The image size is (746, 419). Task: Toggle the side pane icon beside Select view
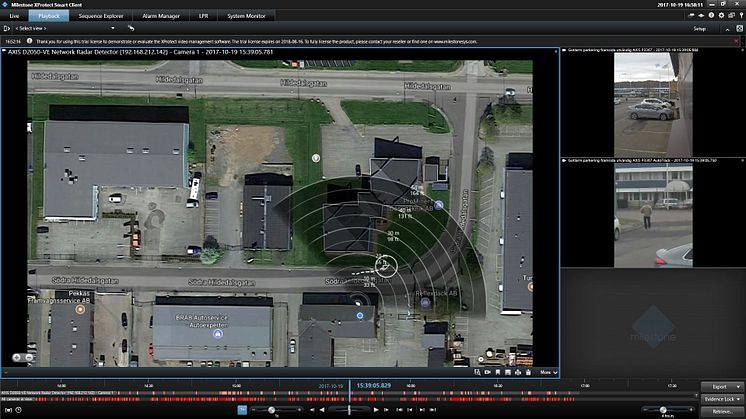coord(7,29)
